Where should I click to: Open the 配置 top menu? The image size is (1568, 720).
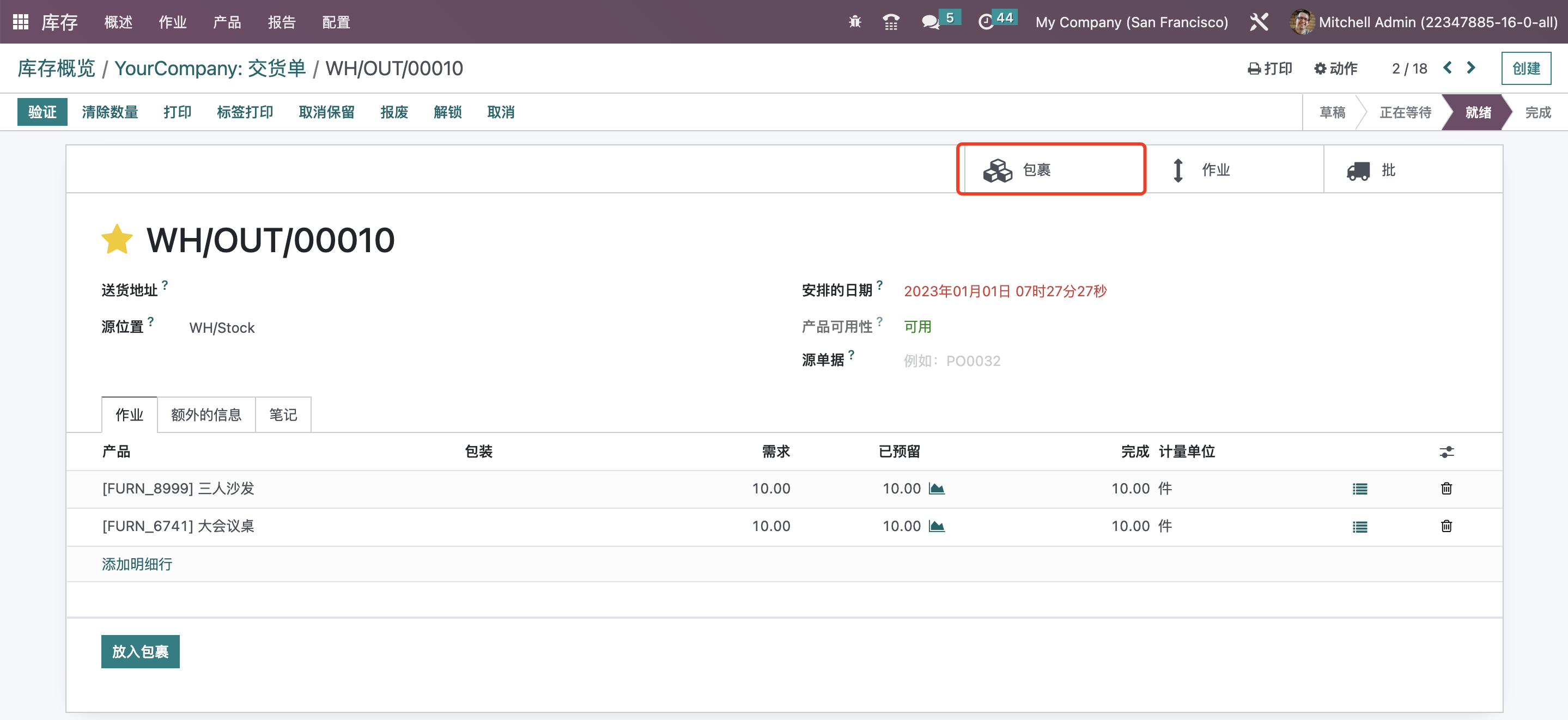pos(336,22)
